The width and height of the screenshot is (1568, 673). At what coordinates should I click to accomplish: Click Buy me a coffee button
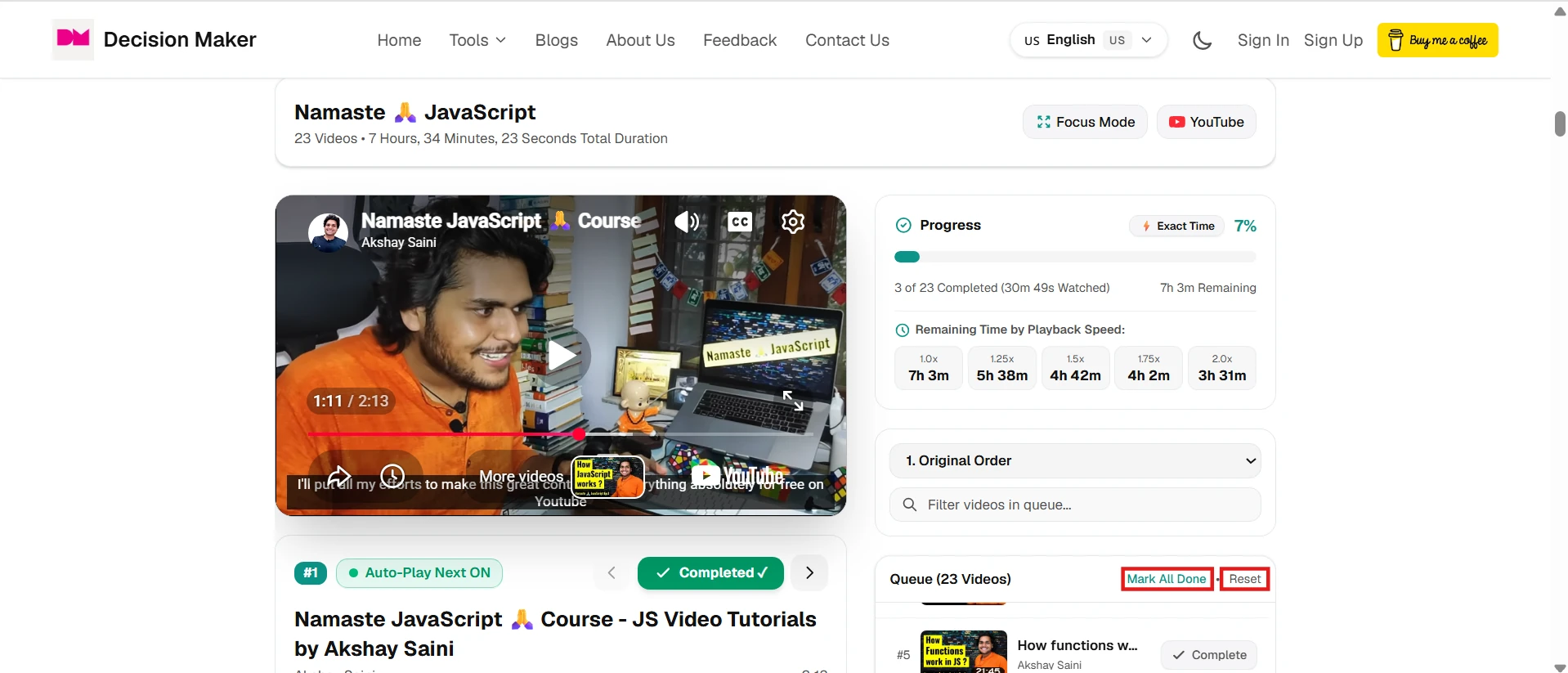tap(1437, 40)
